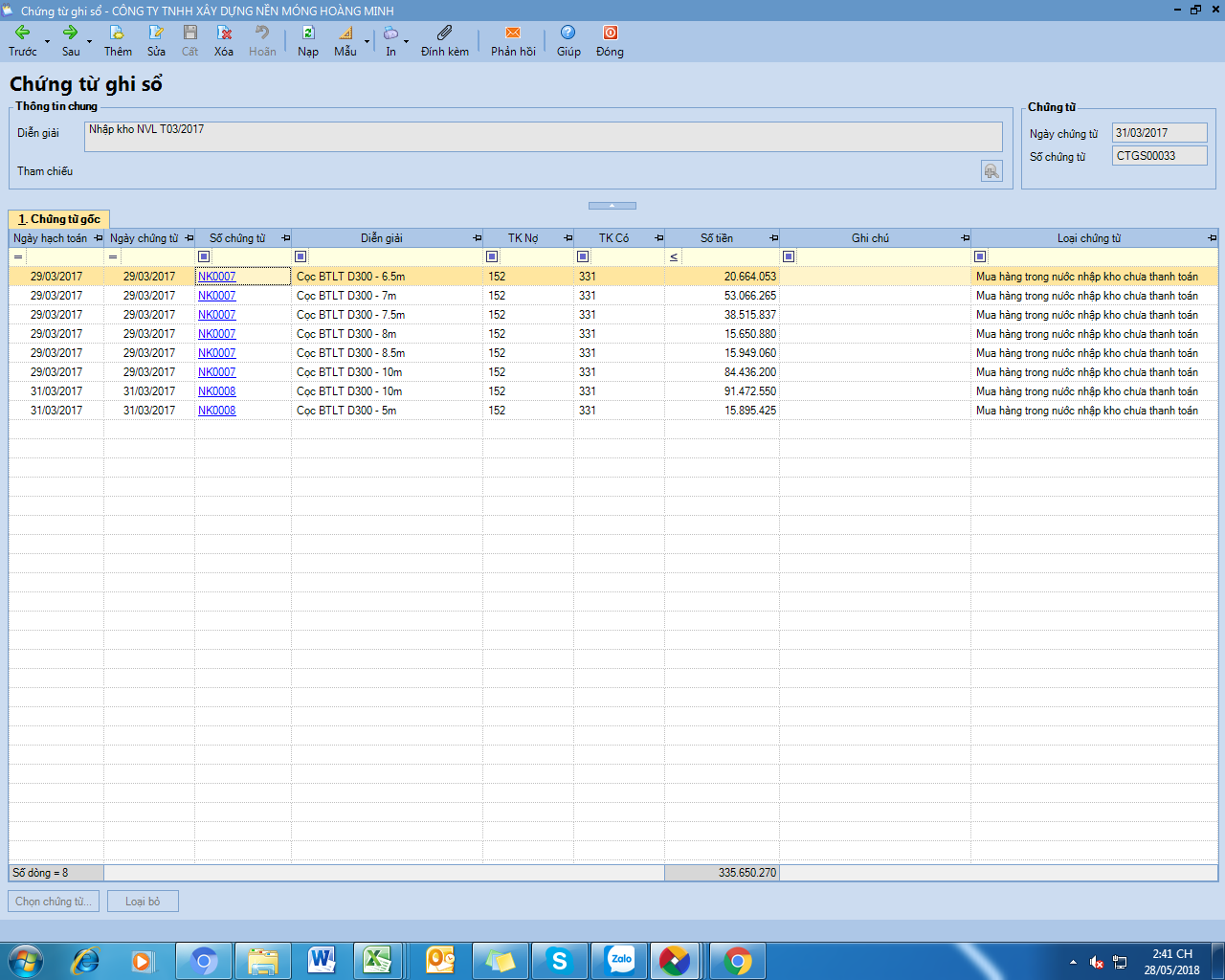Sort by Ghi chú column header
Image resolution: width=1225 pixels, height=980 pixels.
870,238
